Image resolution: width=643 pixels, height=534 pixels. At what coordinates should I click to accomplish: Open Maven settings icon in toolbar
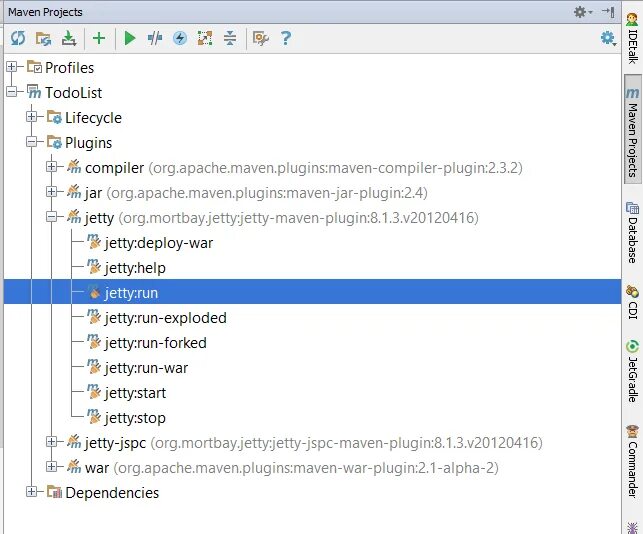point(260,39)
